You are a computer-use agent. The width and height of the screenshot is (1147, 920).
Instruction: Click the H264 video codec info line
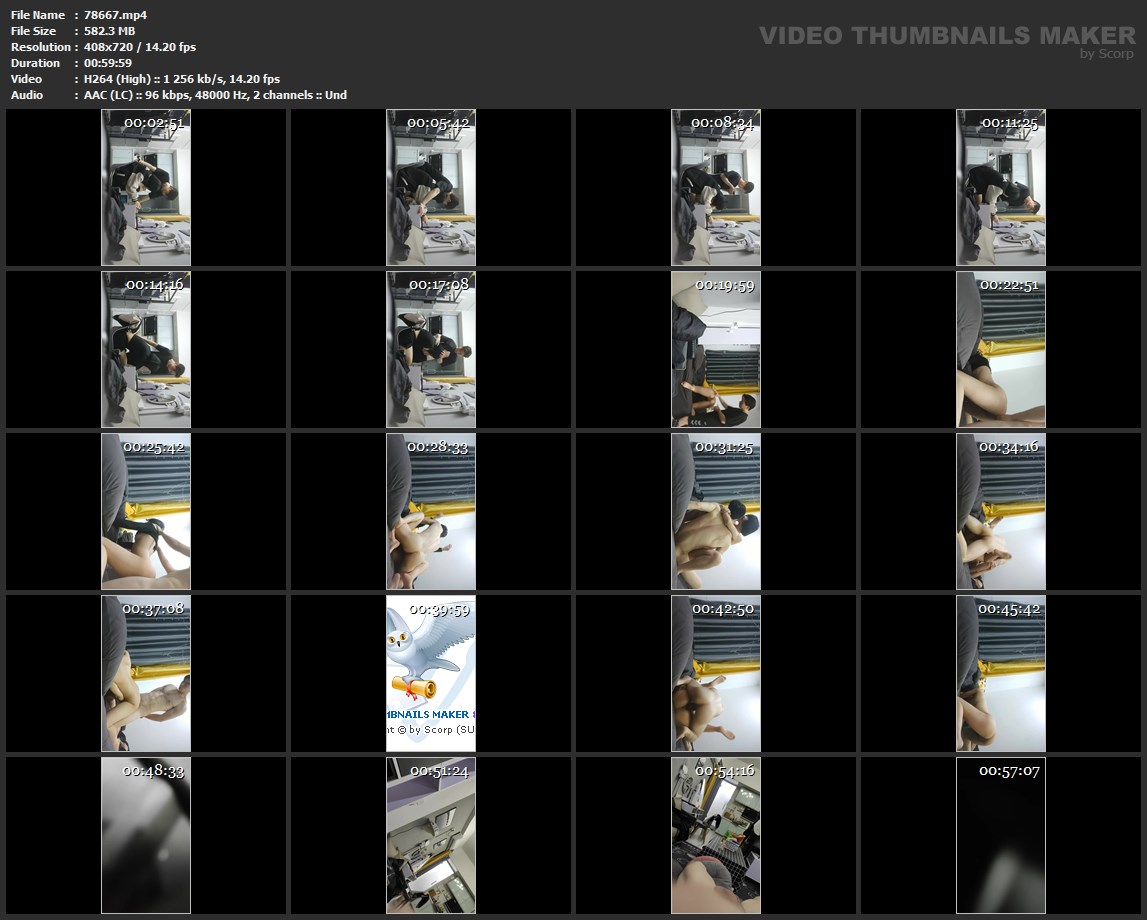click(181, 79)
